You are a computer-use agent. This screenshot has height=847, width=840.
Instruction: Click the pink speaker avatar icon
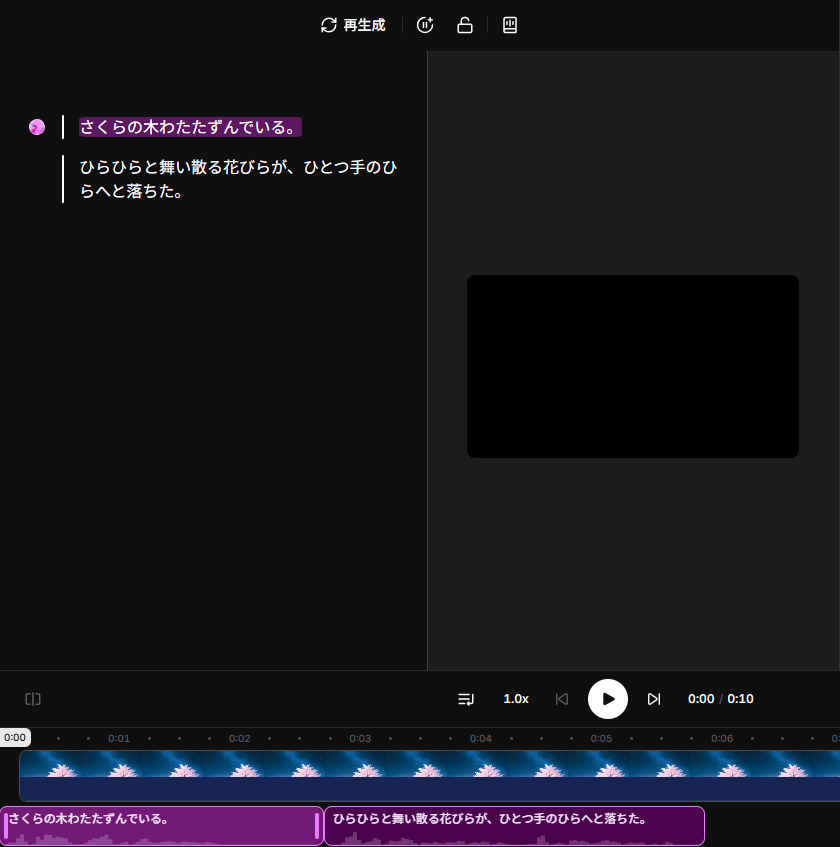[x=37, y=127]
